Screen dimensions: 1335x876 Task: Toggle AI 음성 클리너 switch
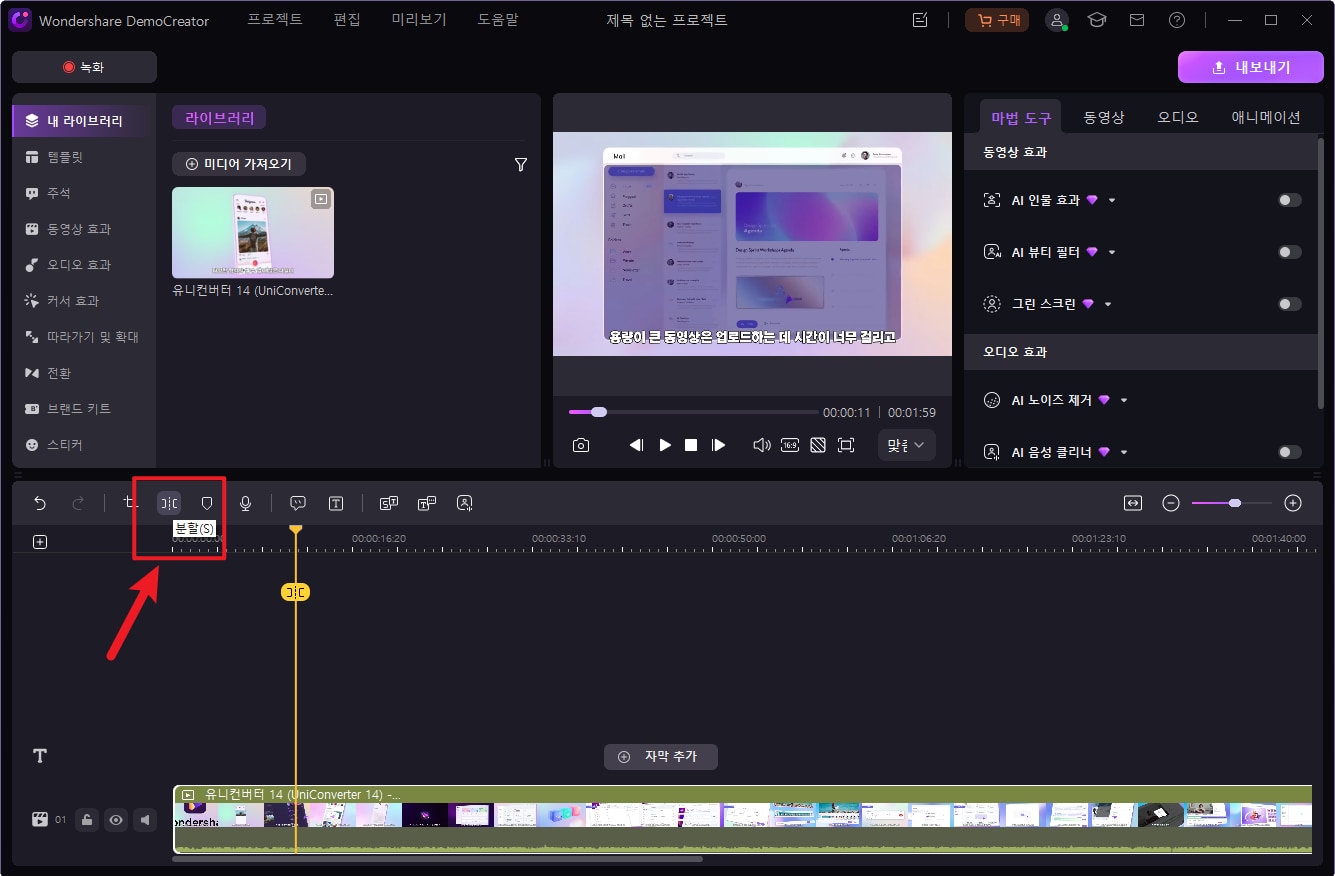pos(1290,452)
